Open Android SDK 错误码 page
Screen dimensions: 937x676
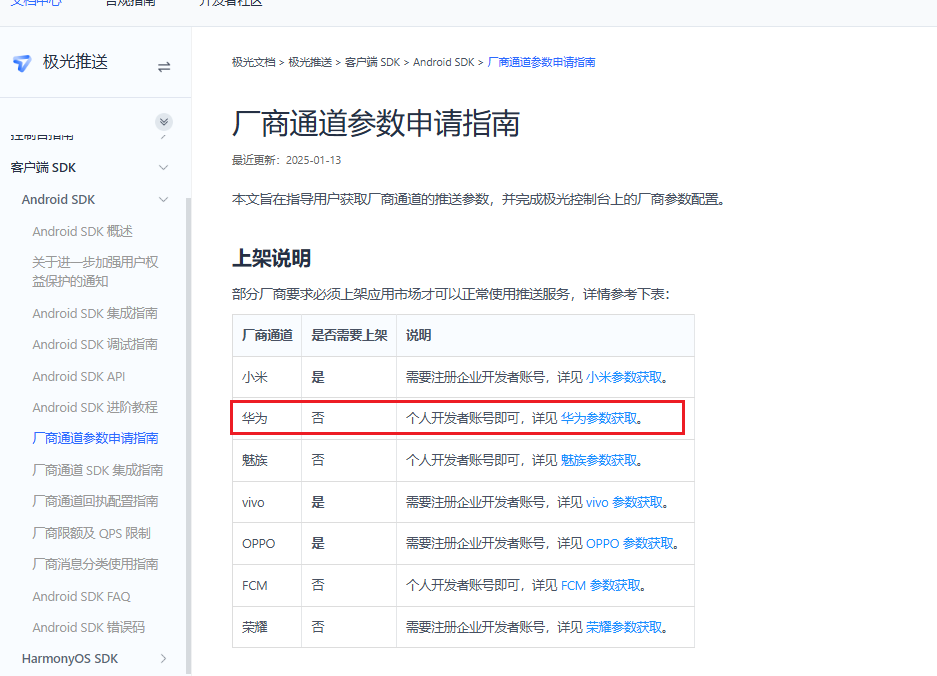[x=88, y=627]
